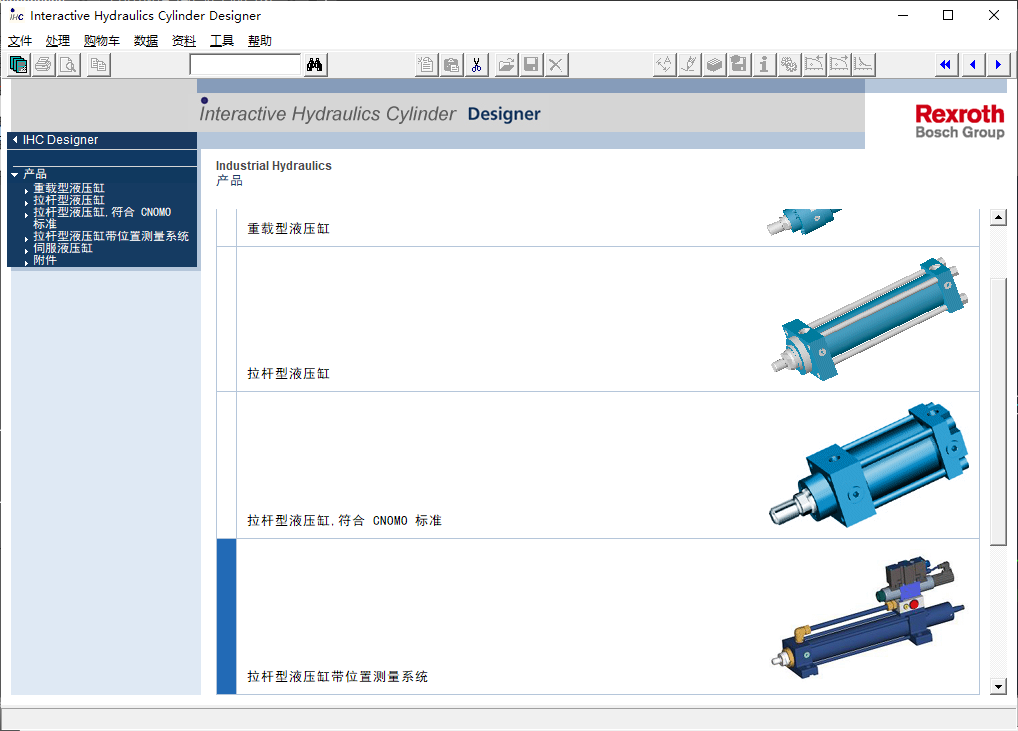The width and height of the screenshot is (1018, 731).
Task: Click the printer icon in toolbar
Action: click(44, 65)
